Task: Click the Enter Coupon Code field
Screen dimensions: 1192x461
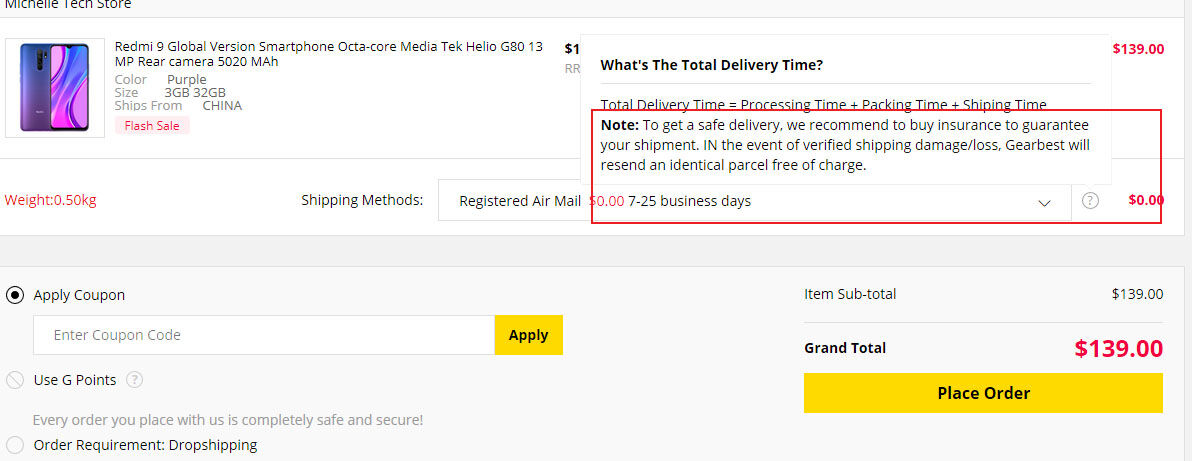Action: 264,335
